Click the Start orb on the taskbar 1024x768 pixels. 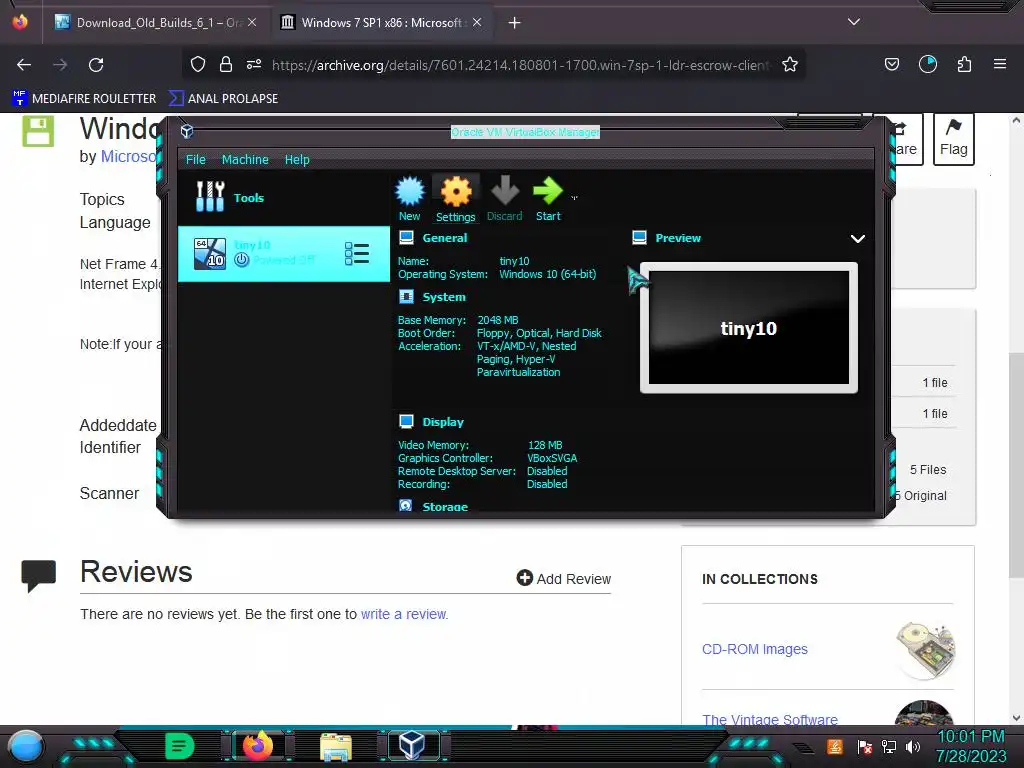25,746
